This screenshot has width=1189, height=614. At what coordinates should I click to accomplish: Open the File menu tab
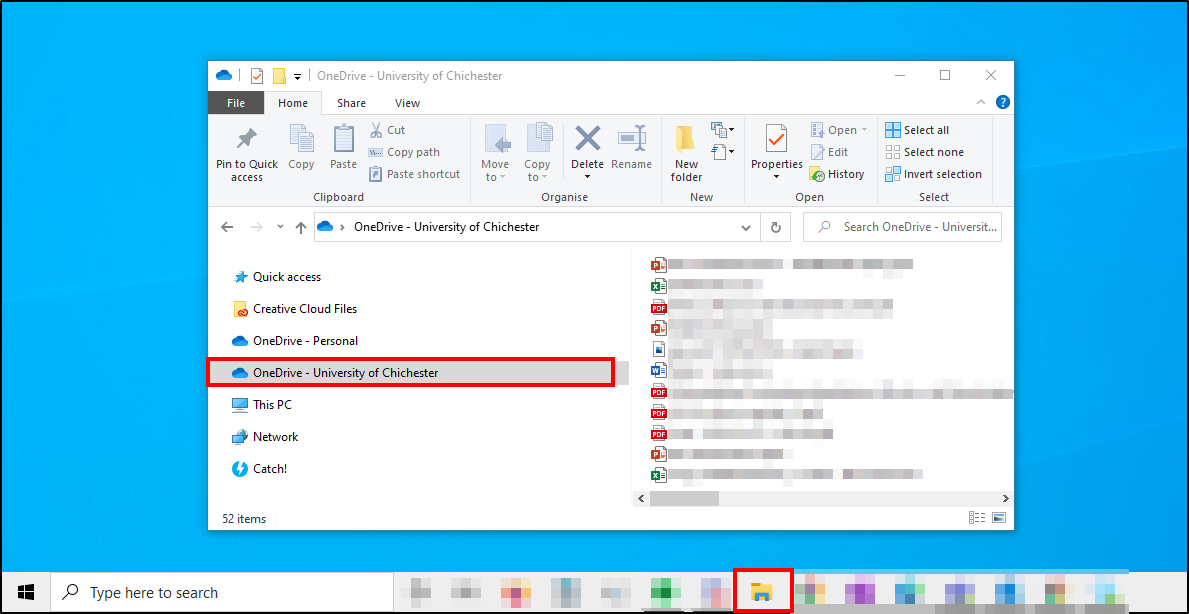tap(236, 103)
